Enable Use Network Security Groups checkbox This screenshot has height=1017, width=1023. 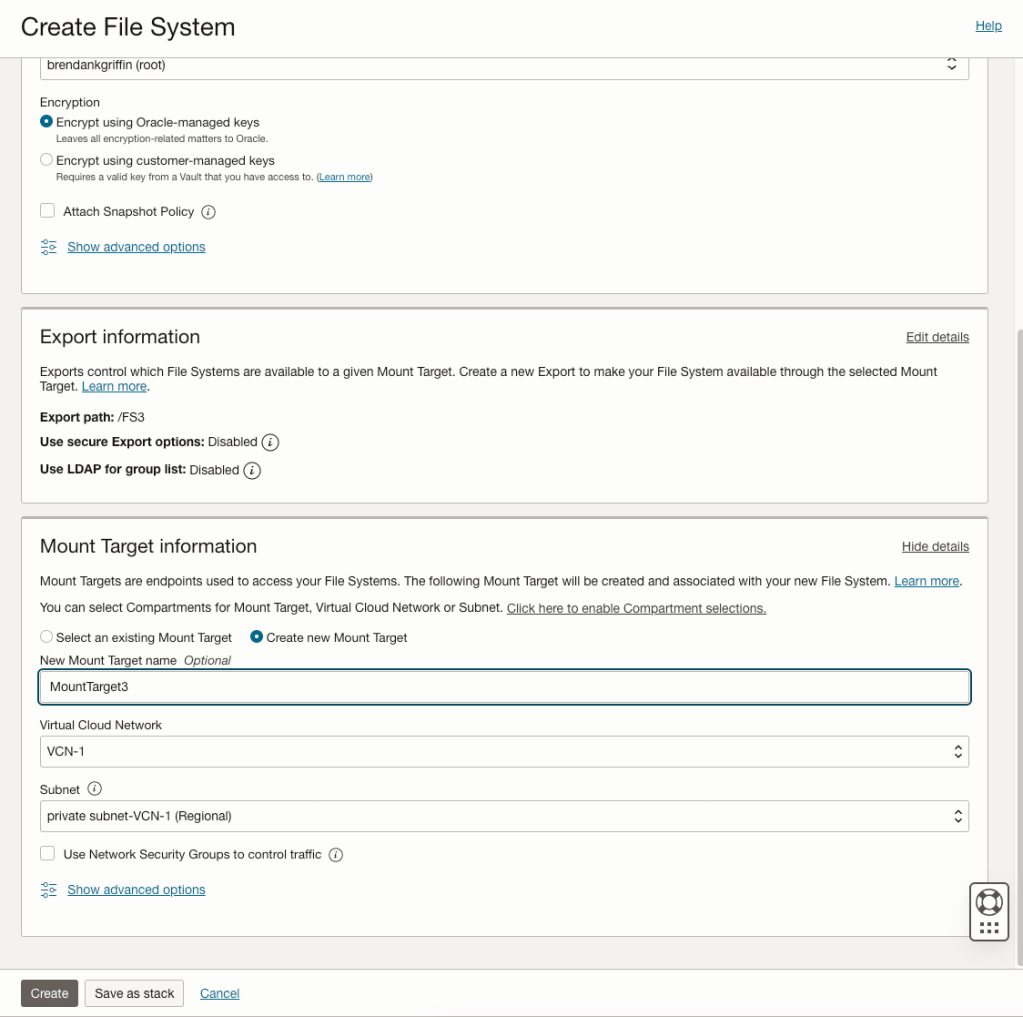coord(47,854)
